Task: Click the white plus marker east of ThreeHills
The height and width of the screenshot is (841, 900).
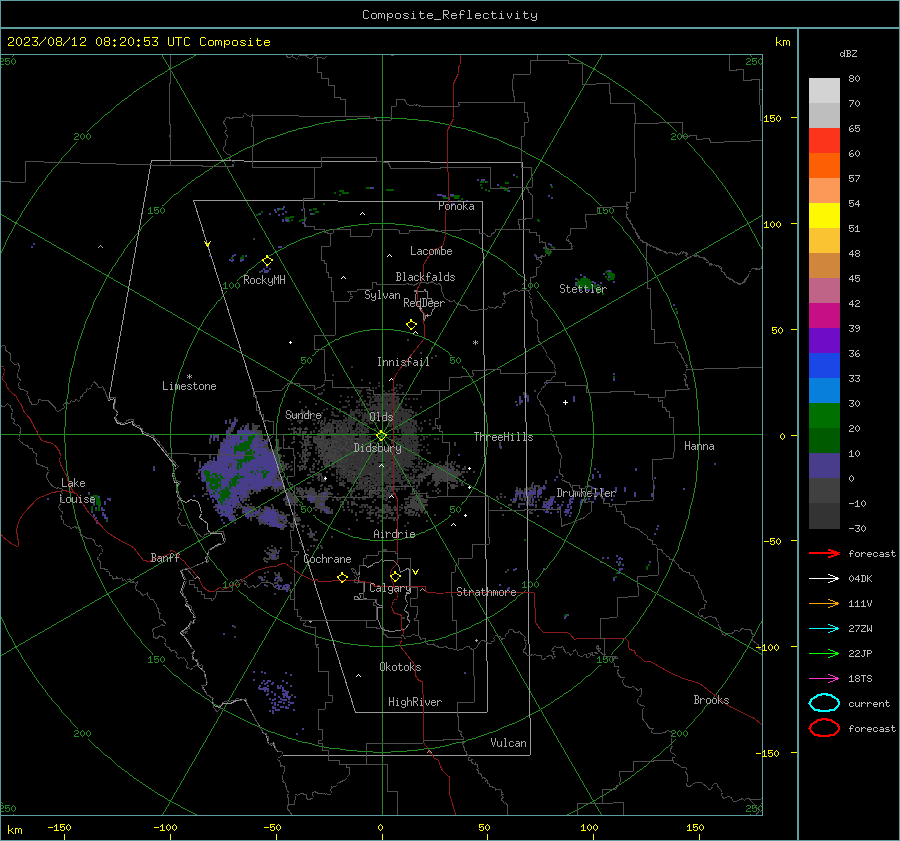Action: (565, 402)
